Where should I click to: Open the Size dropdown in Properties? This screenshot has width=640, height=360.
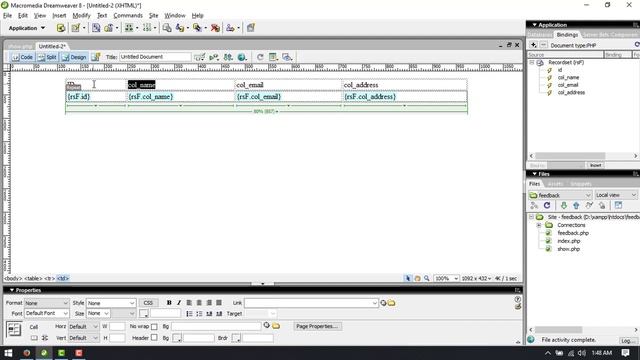98,313
